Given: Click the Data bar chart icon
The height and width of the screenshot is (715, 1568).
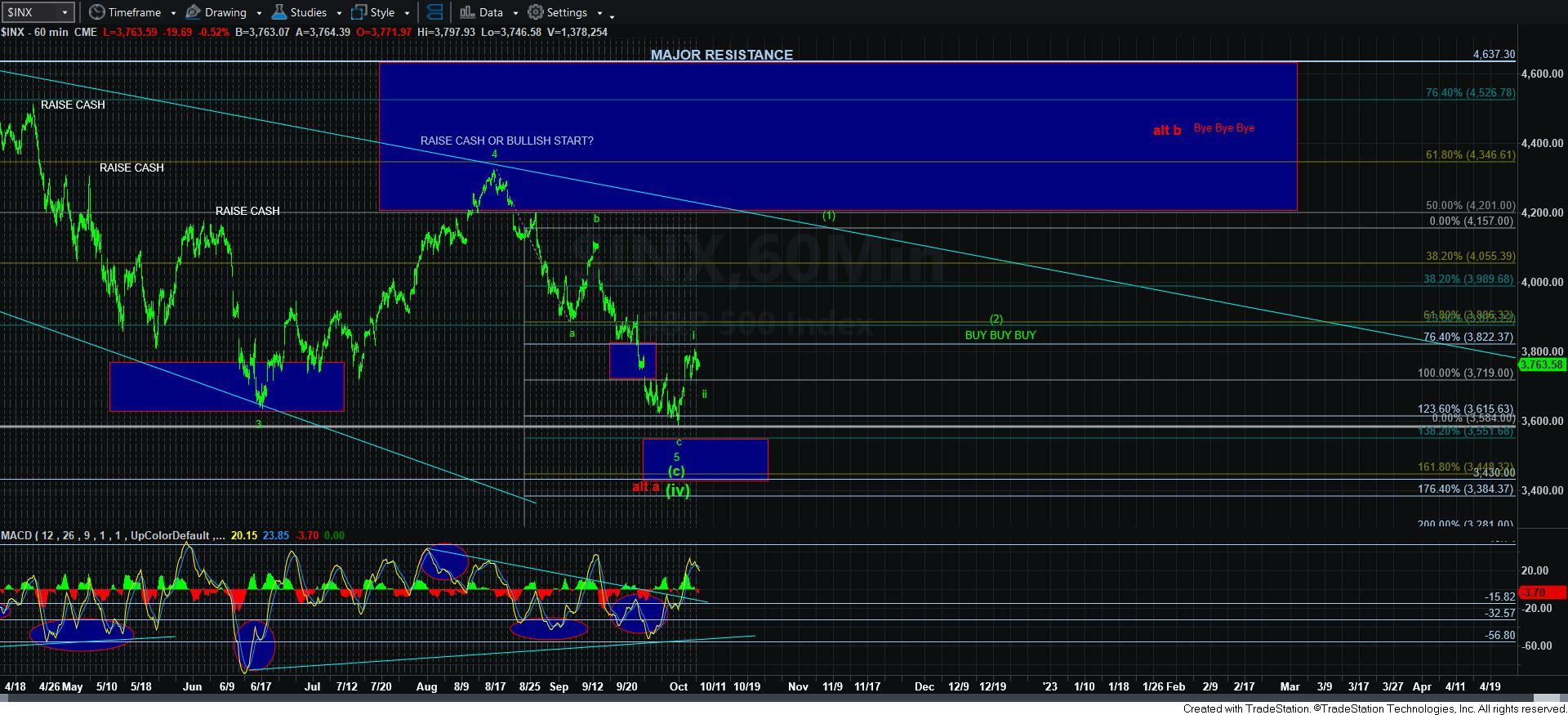Looking at the screenshot, I should pyautogui.click(x=467, y=12).
